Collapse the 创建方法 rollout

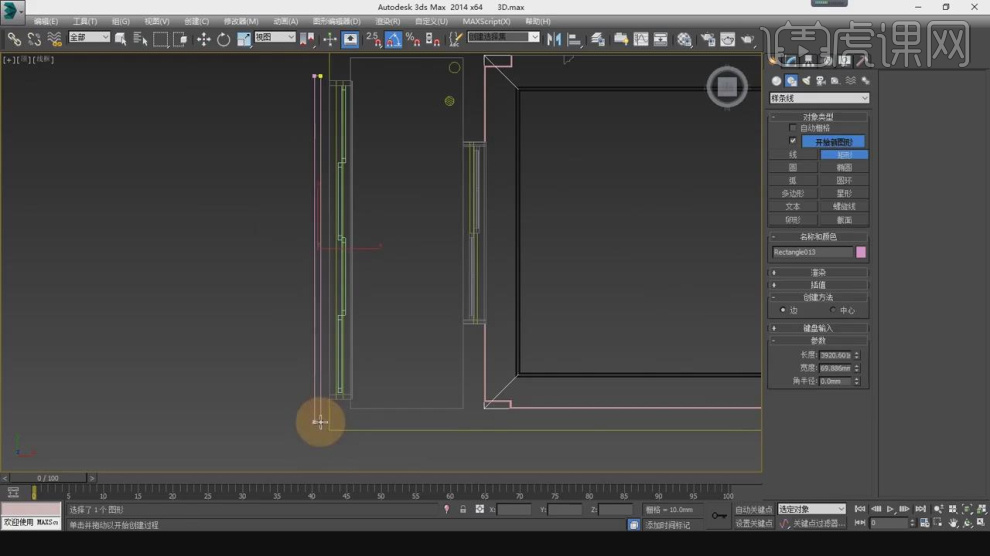[818, 297]
